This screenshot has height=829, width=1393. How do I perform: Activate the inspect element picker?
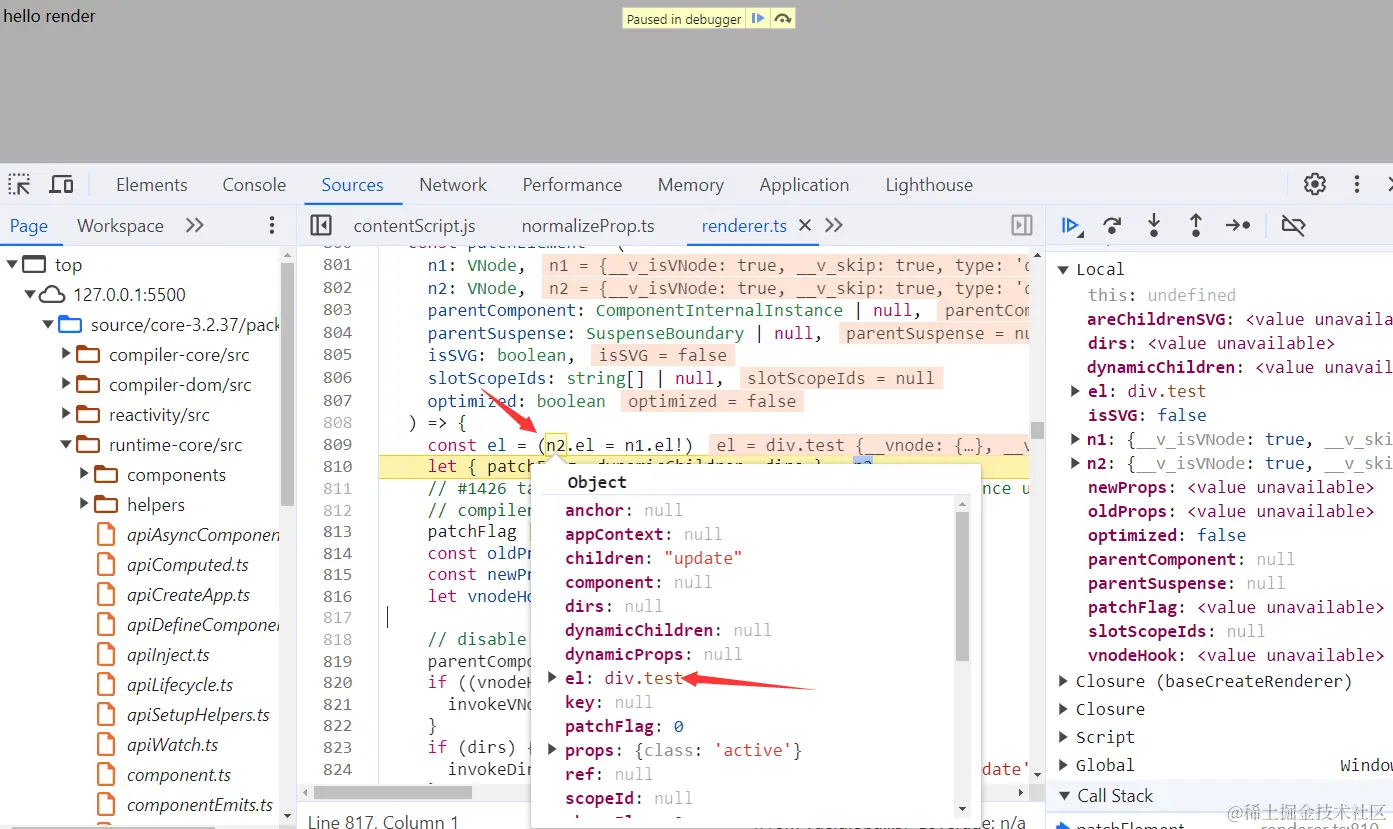[19, 184]
